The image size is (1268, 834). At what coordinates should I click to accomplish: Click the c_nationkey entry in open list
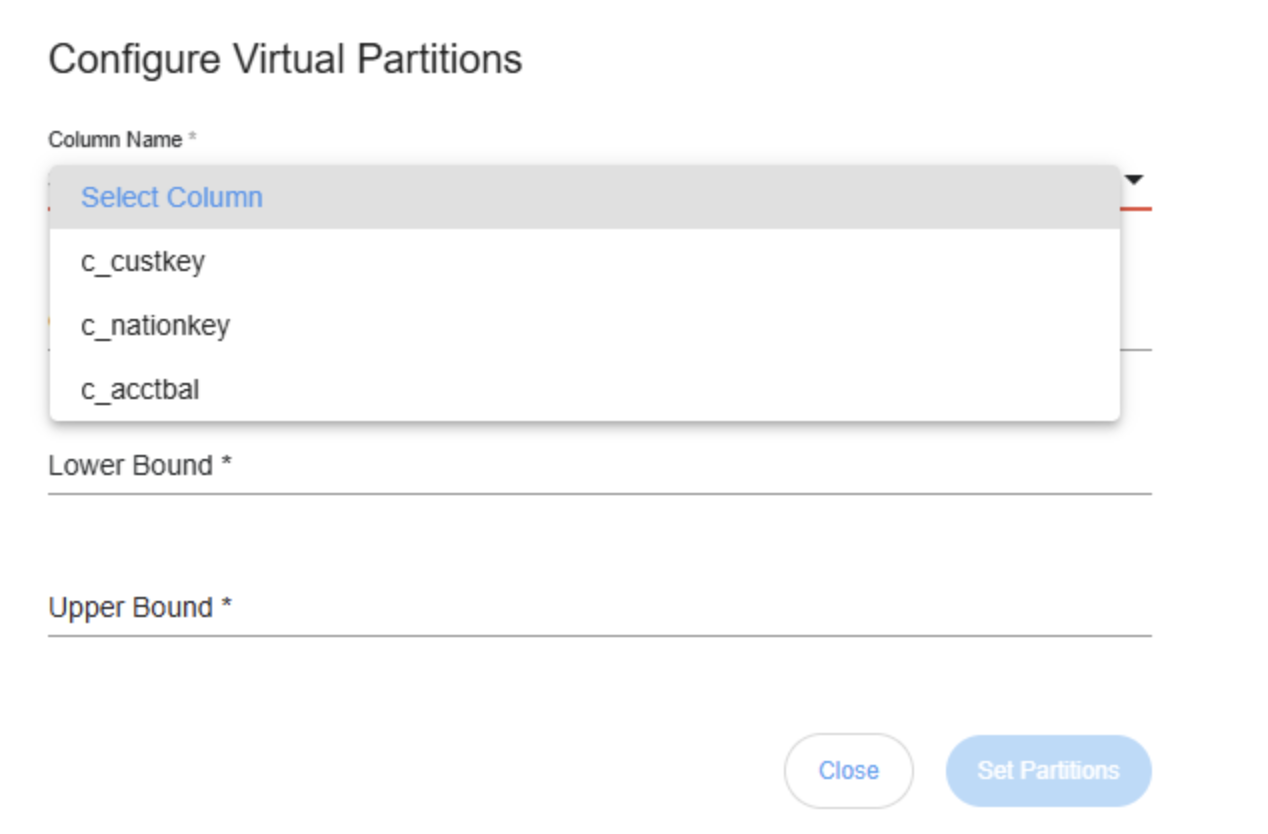pos(155,326)
